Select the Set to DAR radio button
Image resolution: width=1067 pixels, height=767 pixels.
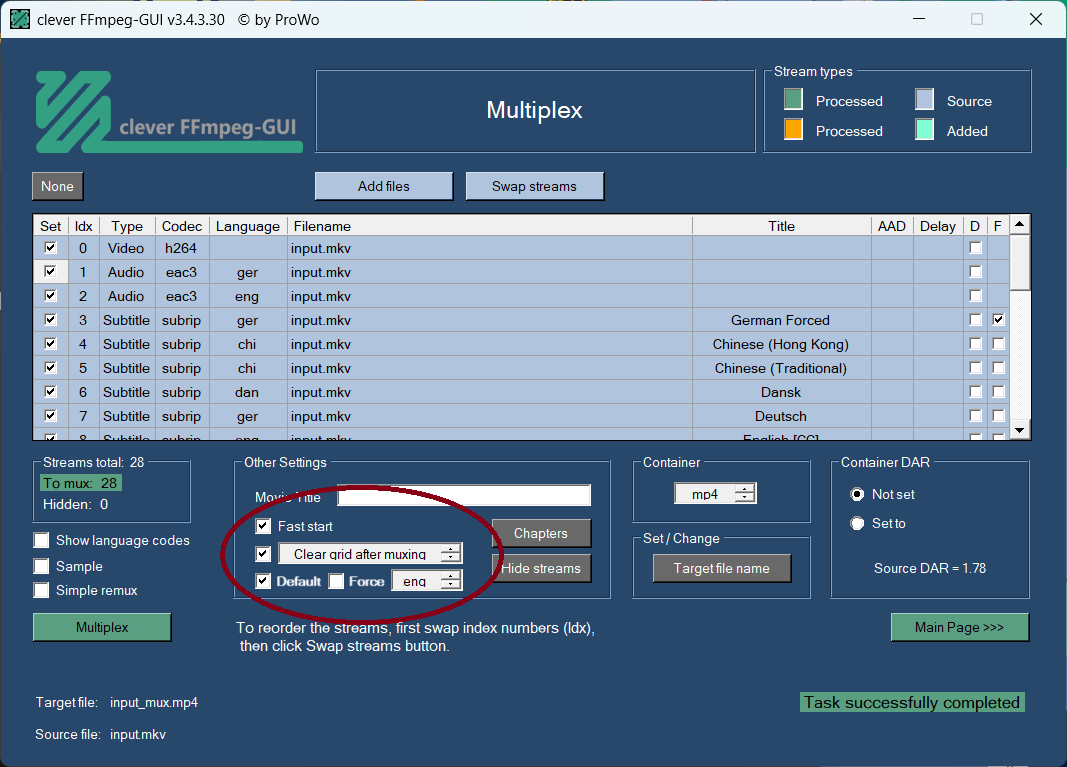coord(857,523)
